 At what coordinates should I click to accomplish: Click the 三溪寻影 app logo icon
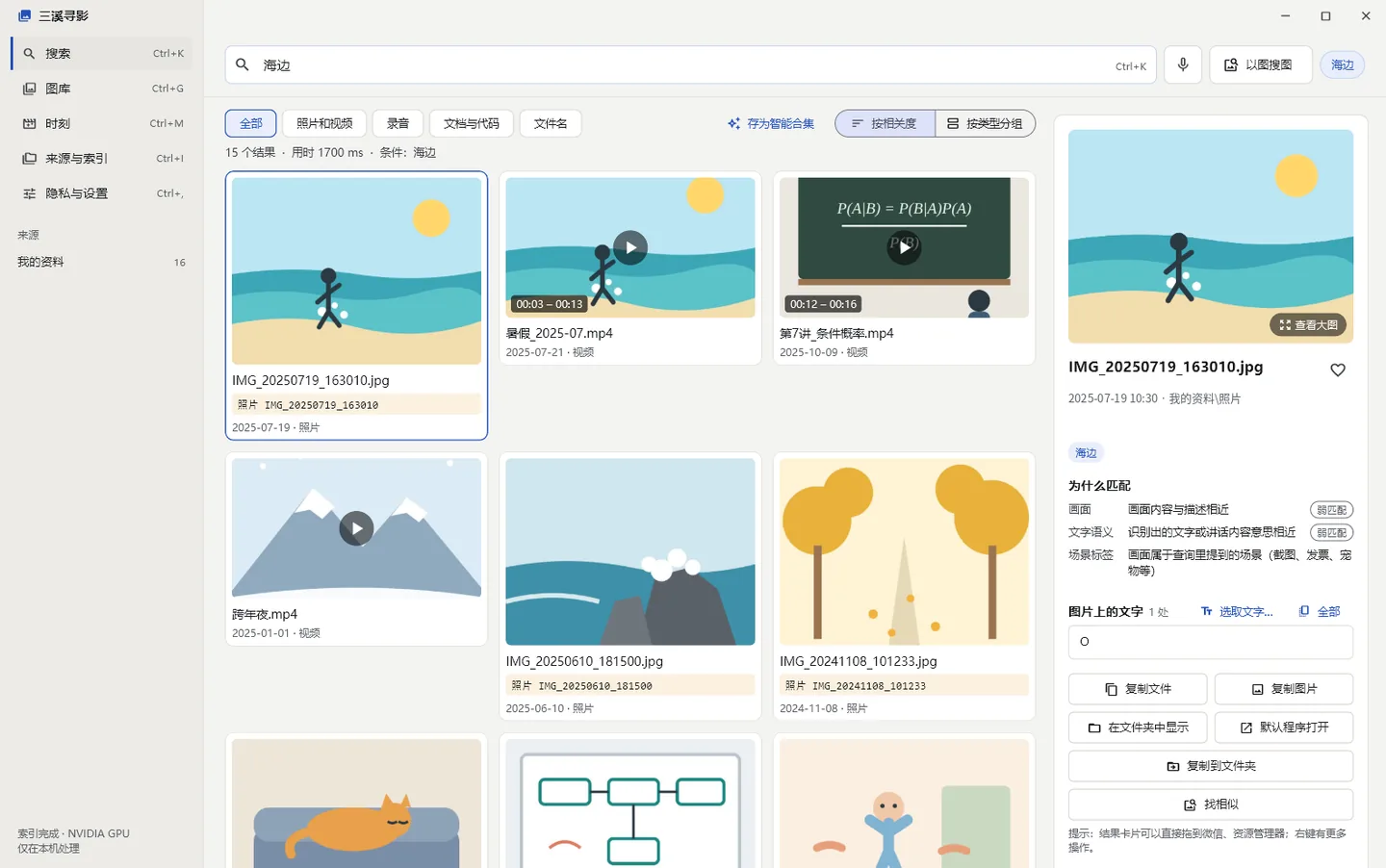click(24, 16)
